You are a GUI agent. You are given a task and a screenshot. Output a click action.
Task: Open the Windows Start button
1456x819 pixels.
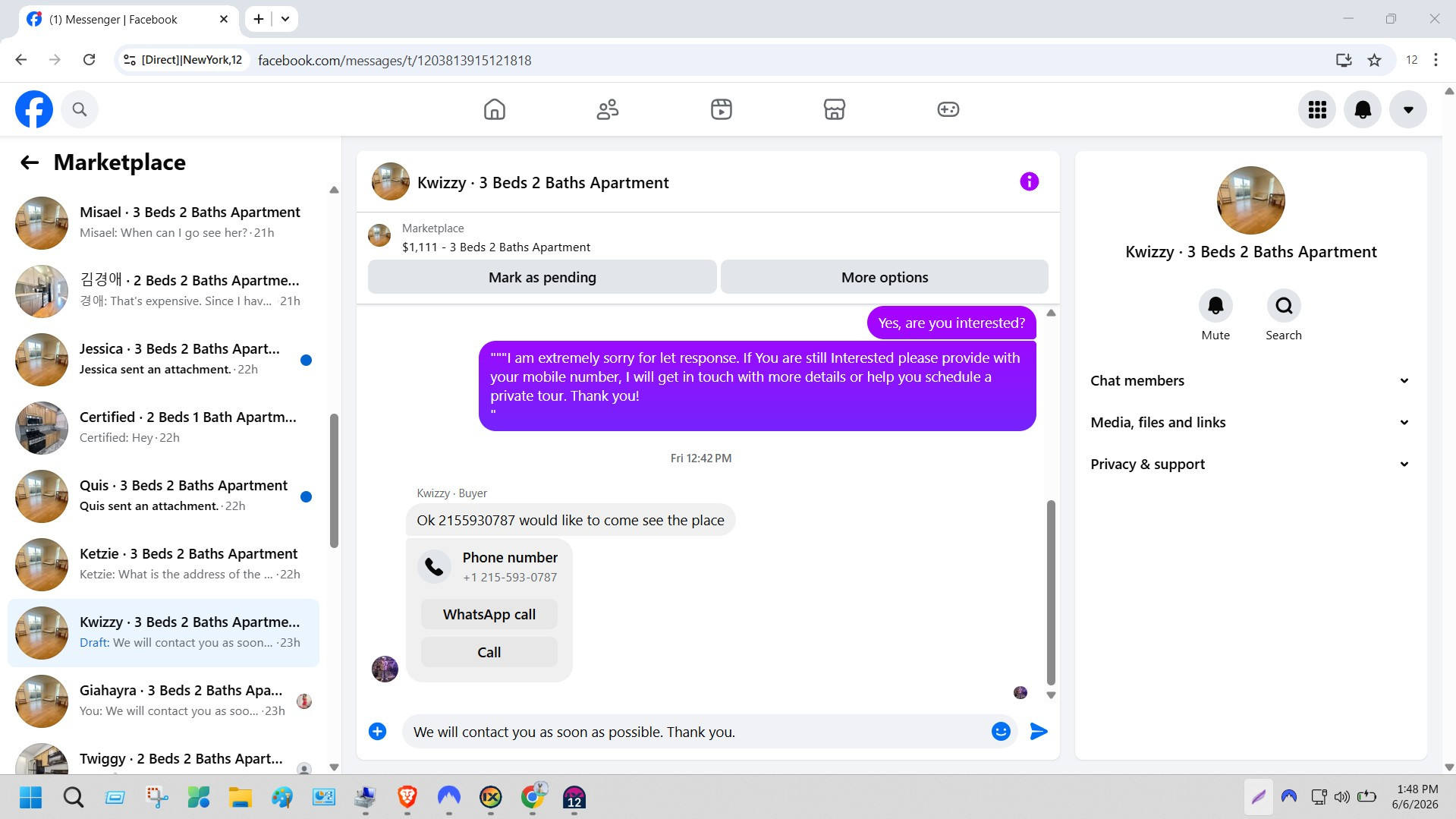tap(30, 797)
